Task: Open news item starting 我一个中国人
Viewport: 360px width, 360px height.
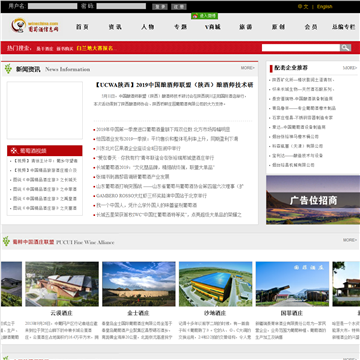Action: pyautogui.click(x=146, y=205)
